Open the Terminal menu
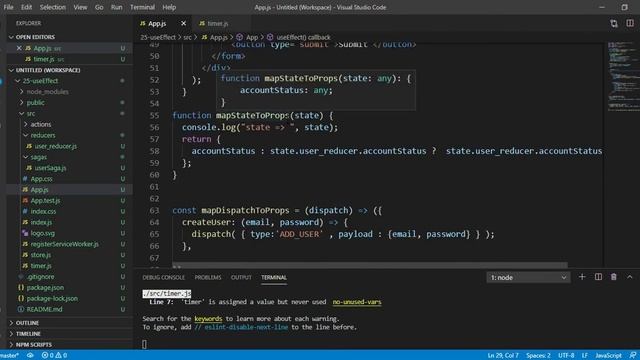 [142, 7]
